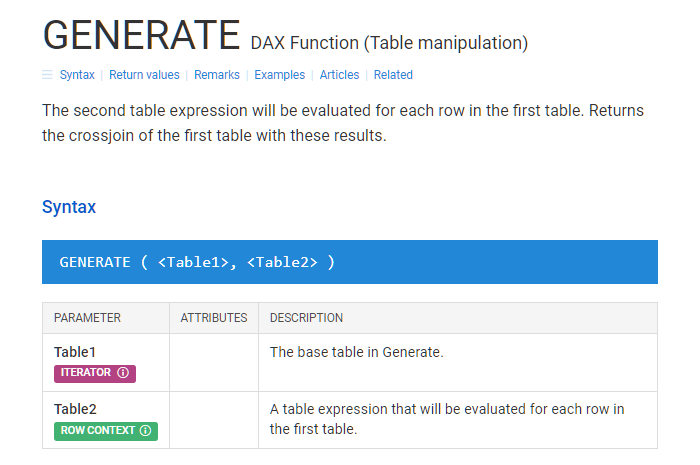Screen dimensions: 700x465
Task: Click the DESCRIPTION column header
Action: (306, 318)
